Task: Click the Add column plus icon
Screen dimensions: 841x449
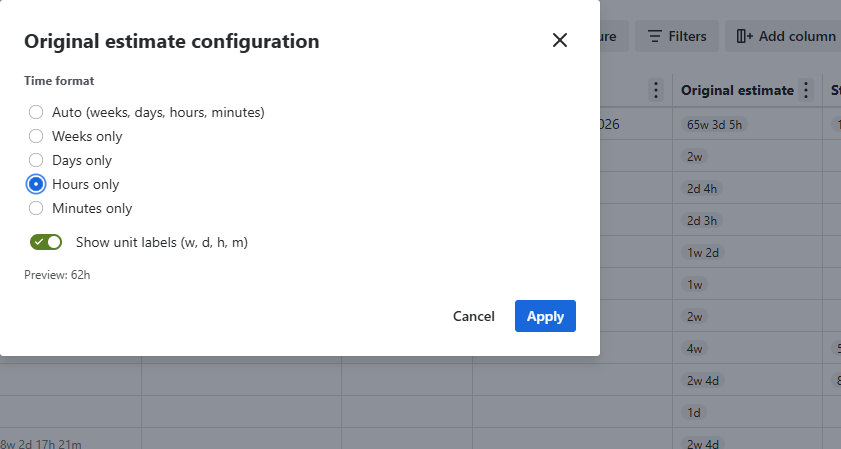Action: (744, 36)
